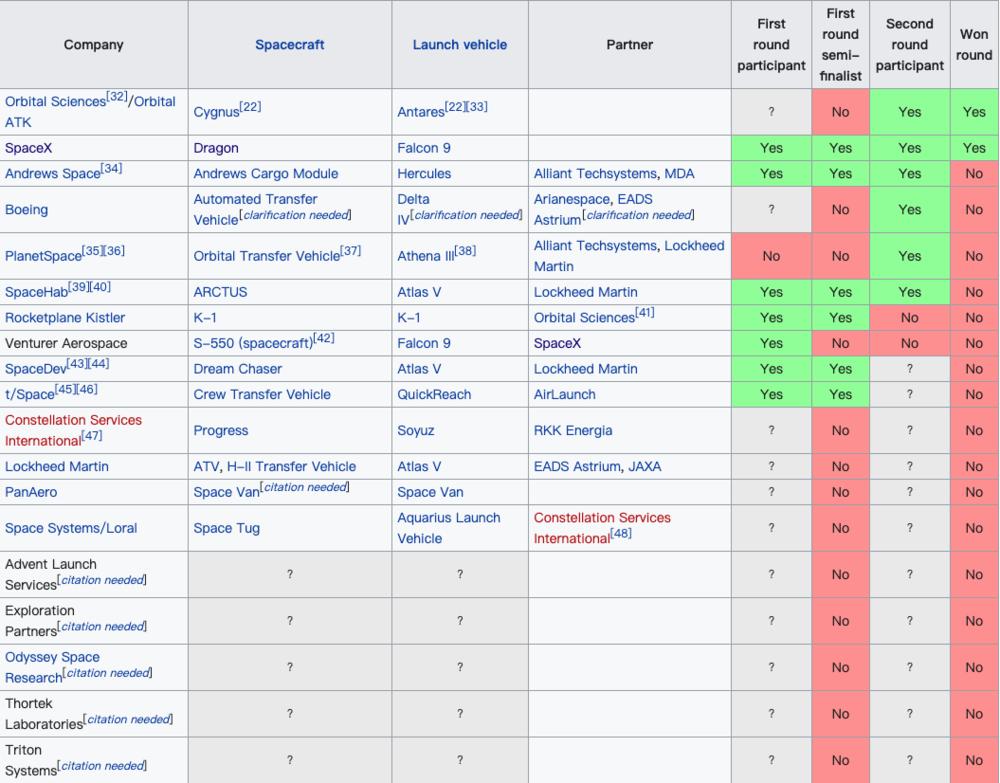Click the Spacecraft column header link
The height and width of the screenshot is (783, 1000).
click(290, 45)
